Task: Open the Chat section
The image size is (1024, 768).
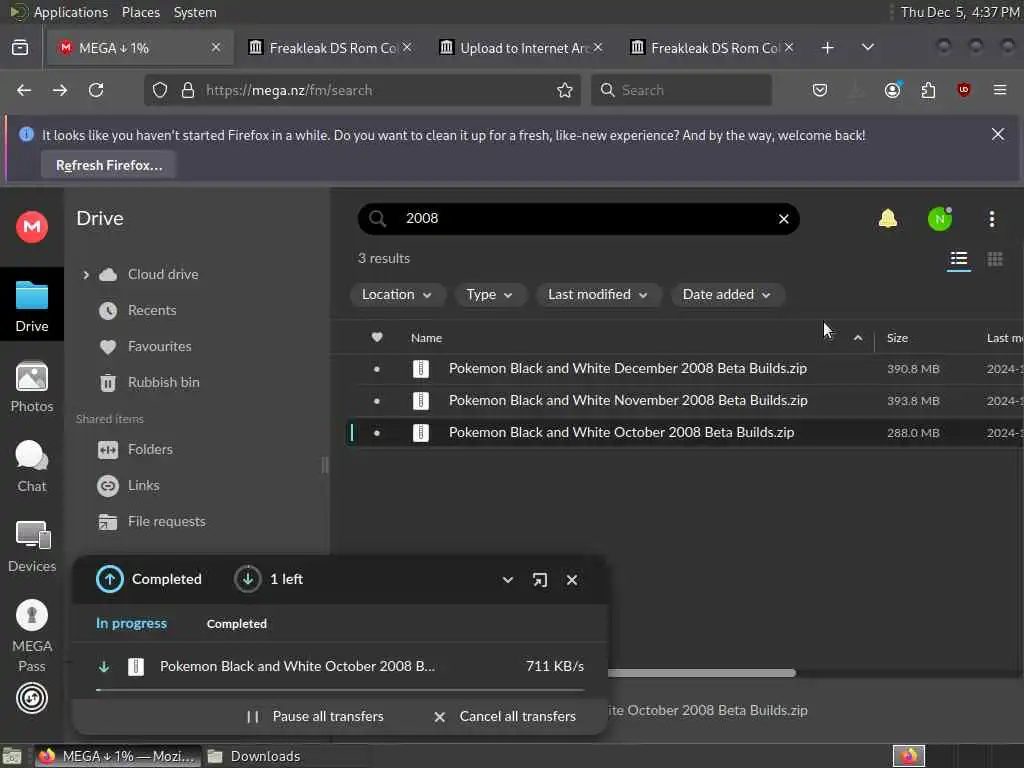Action: pyautogui.click(x=31, y=466)
